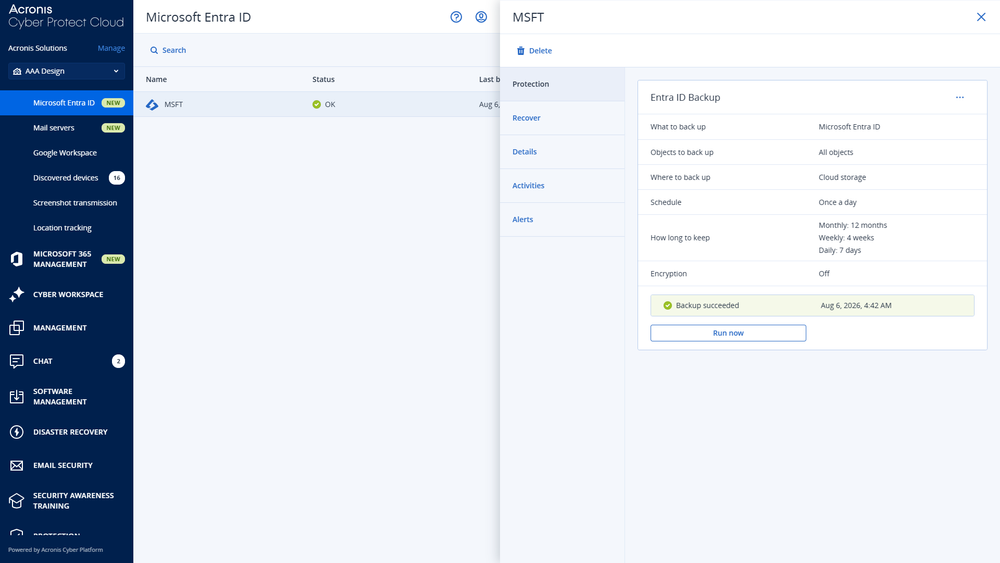Viewport: 1000px width, 563px height.
Task: Open the Software Management icon
Action: click(x=17, y=397)
